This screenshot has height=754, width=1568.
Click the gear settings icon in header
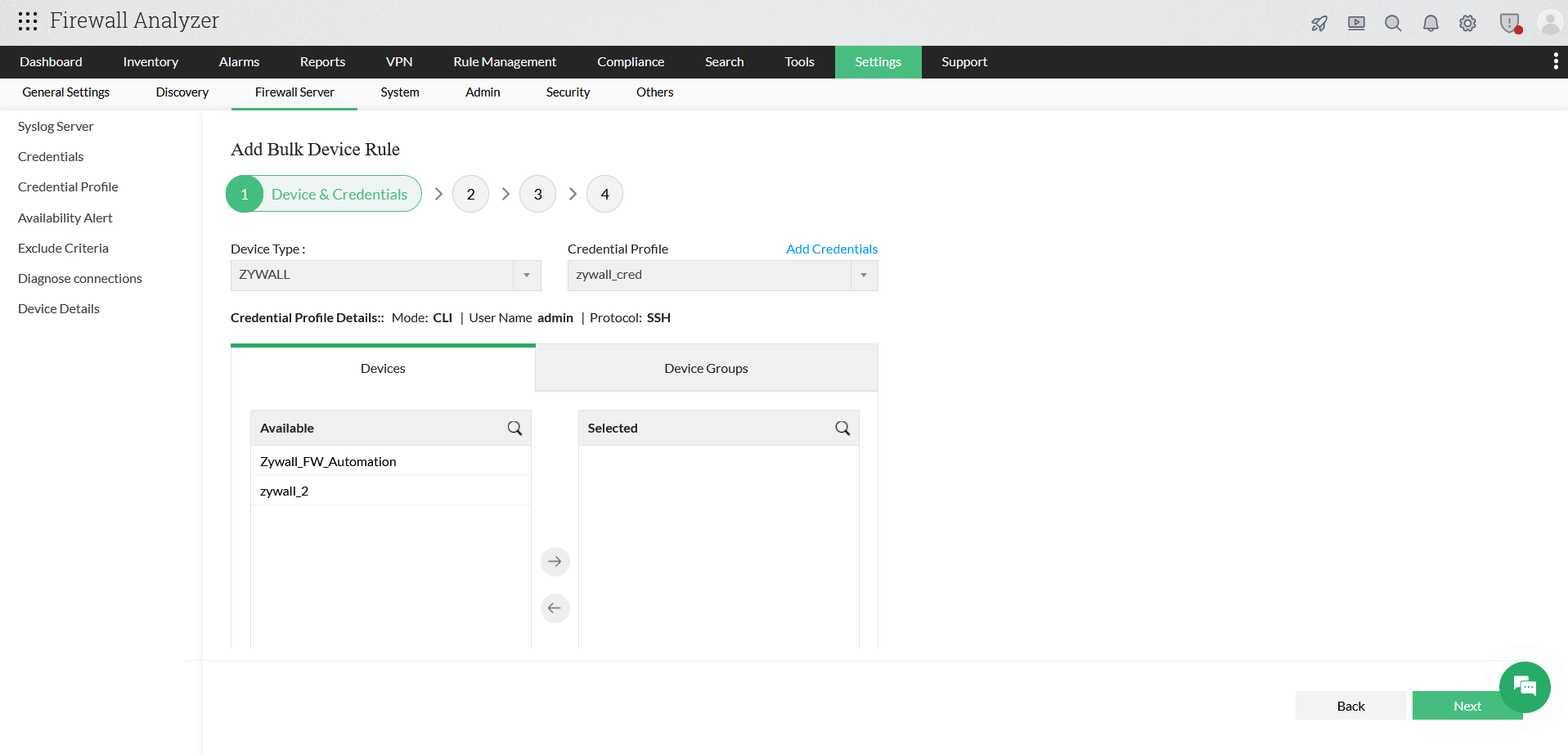point(1468,23)
